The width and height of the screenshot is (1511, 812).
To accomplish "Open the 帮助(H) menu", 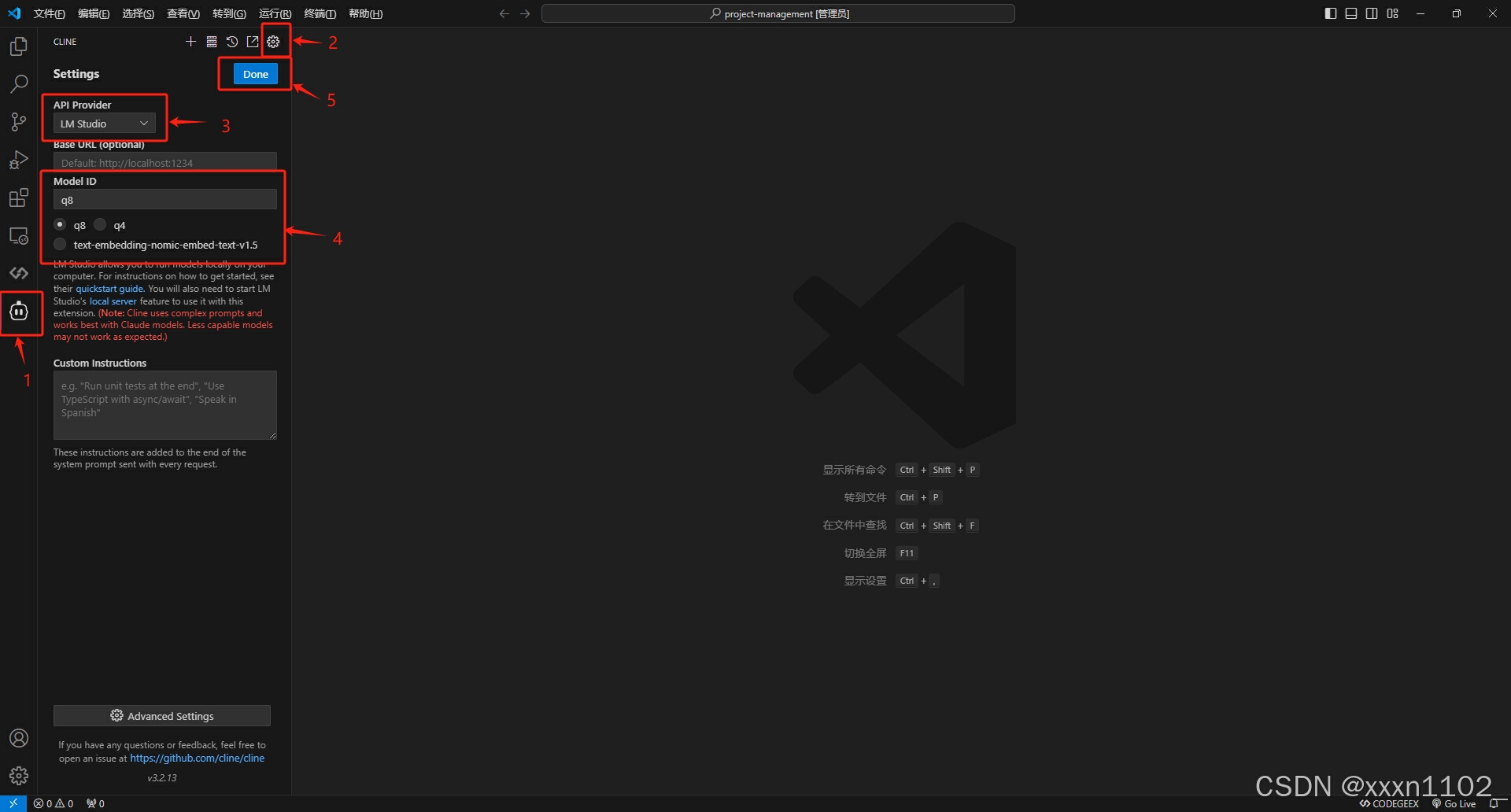I will [x=365, y=13].
